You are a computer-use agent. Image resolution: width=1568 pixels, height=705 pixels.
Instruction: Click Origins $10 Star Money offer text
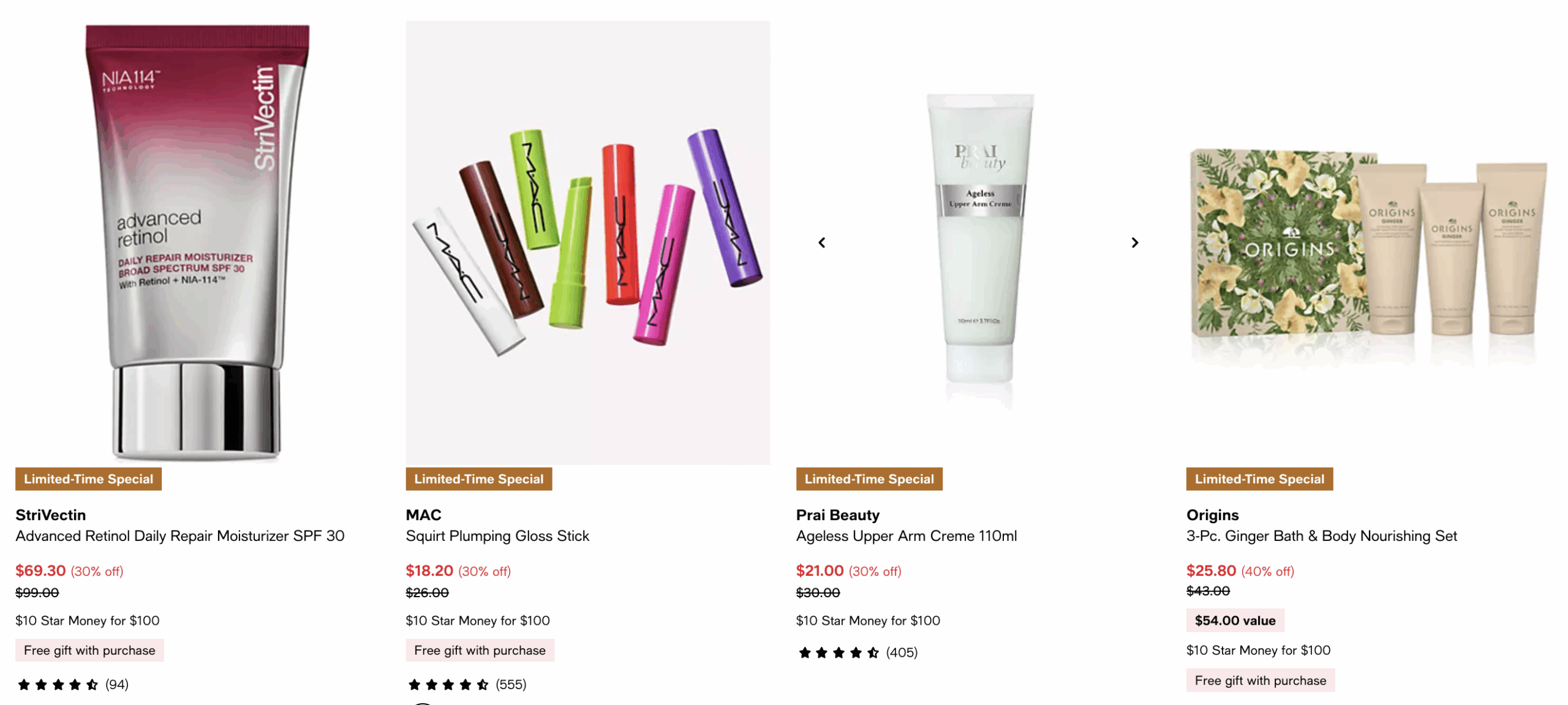point(1258,650)
